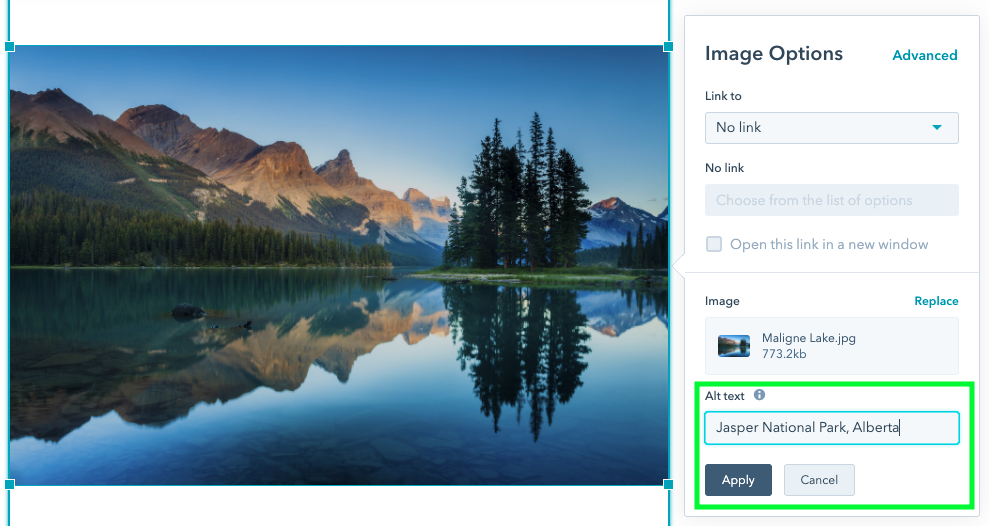Select the mountain lake image on the canvas
Screen dimensions: 989x526
tap(338, 265)
